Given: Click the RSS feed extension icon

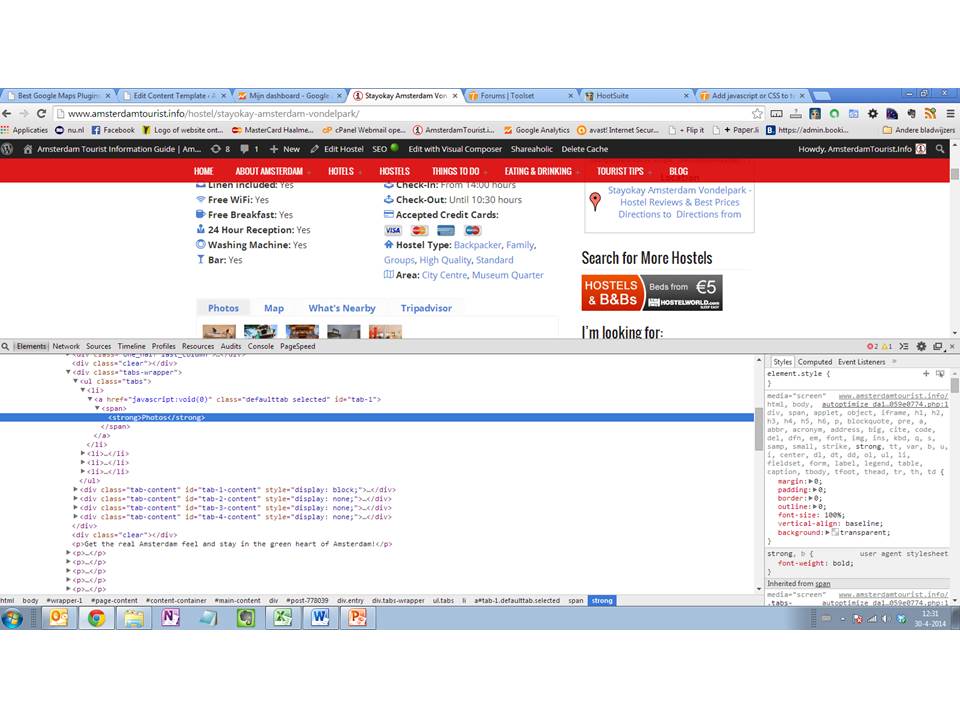Looking at the screenshot, I should pyautogui.click(x=931, y=113).
